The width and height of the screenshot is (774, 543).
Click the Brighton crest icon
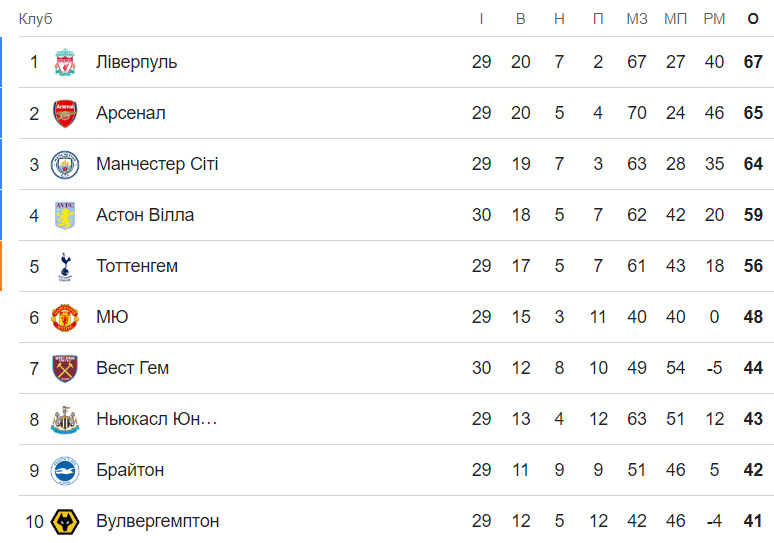[x=65, y=470]
